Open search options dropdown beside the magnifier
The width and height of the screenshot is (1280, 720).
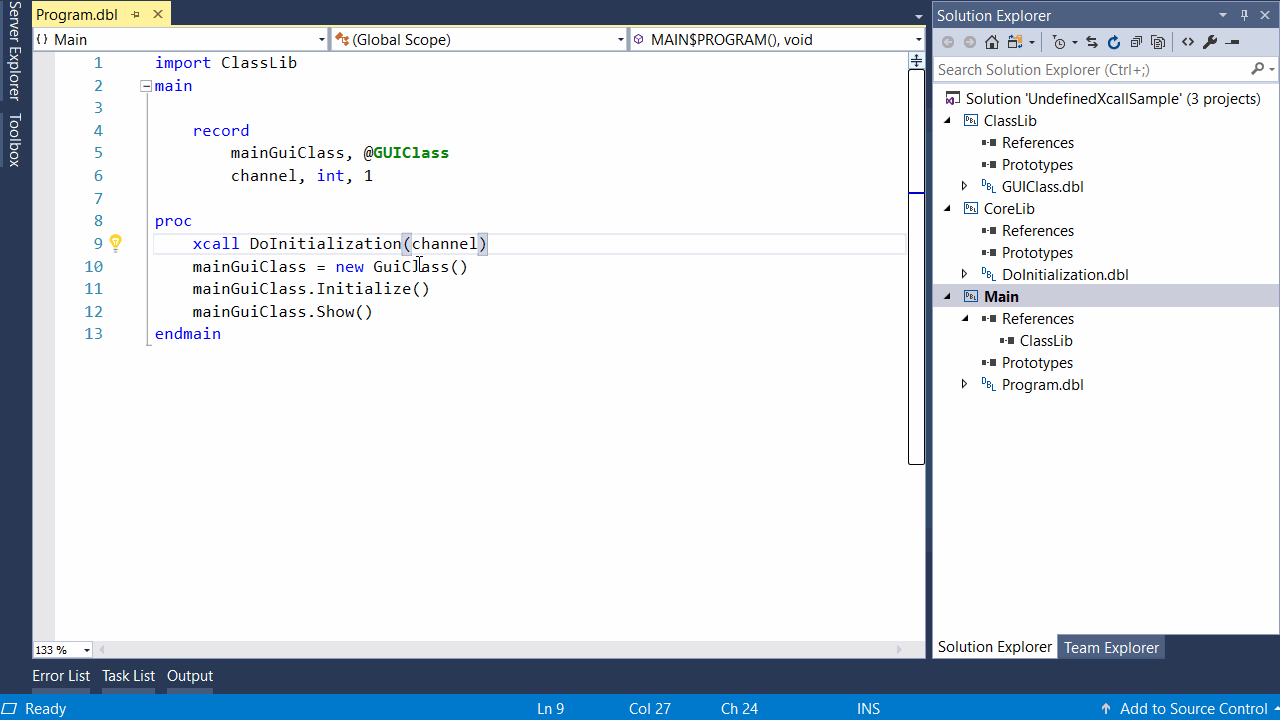[x=1272, y=70]
